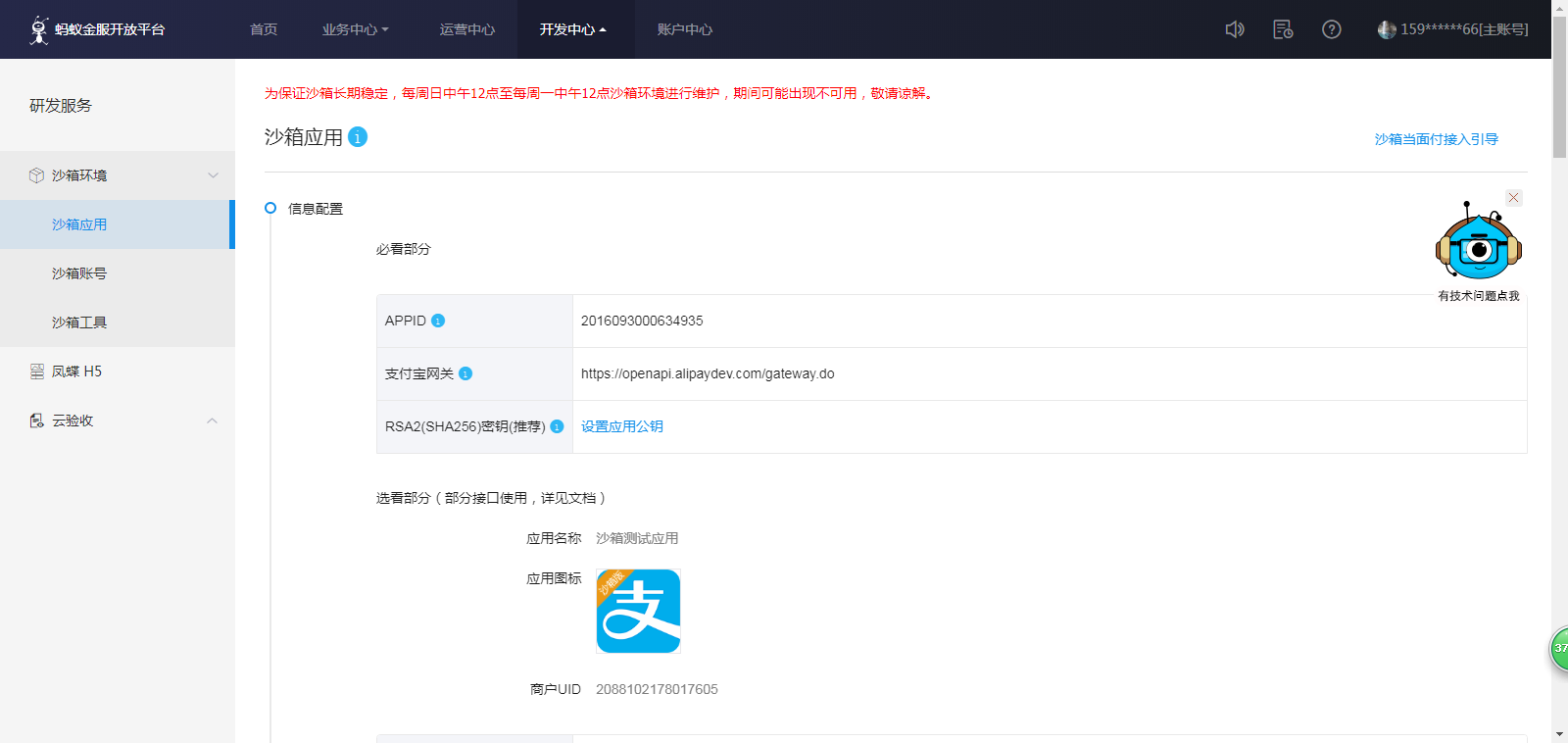Click the info icon next to APPID
The height and width of the screenshot is (743, 1568).
click(x=438, y=321)
